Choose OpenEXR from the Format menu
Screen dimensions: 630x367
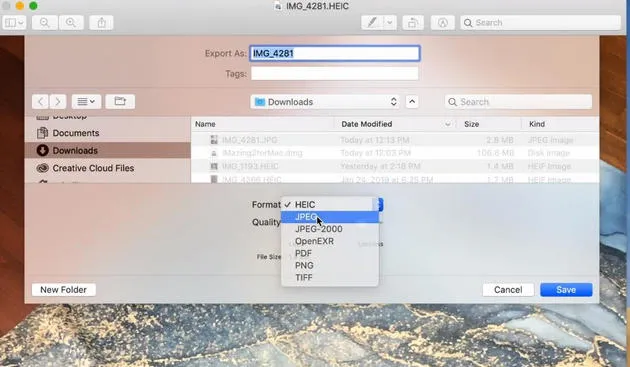pyautogui.click(x=329, y=241)
